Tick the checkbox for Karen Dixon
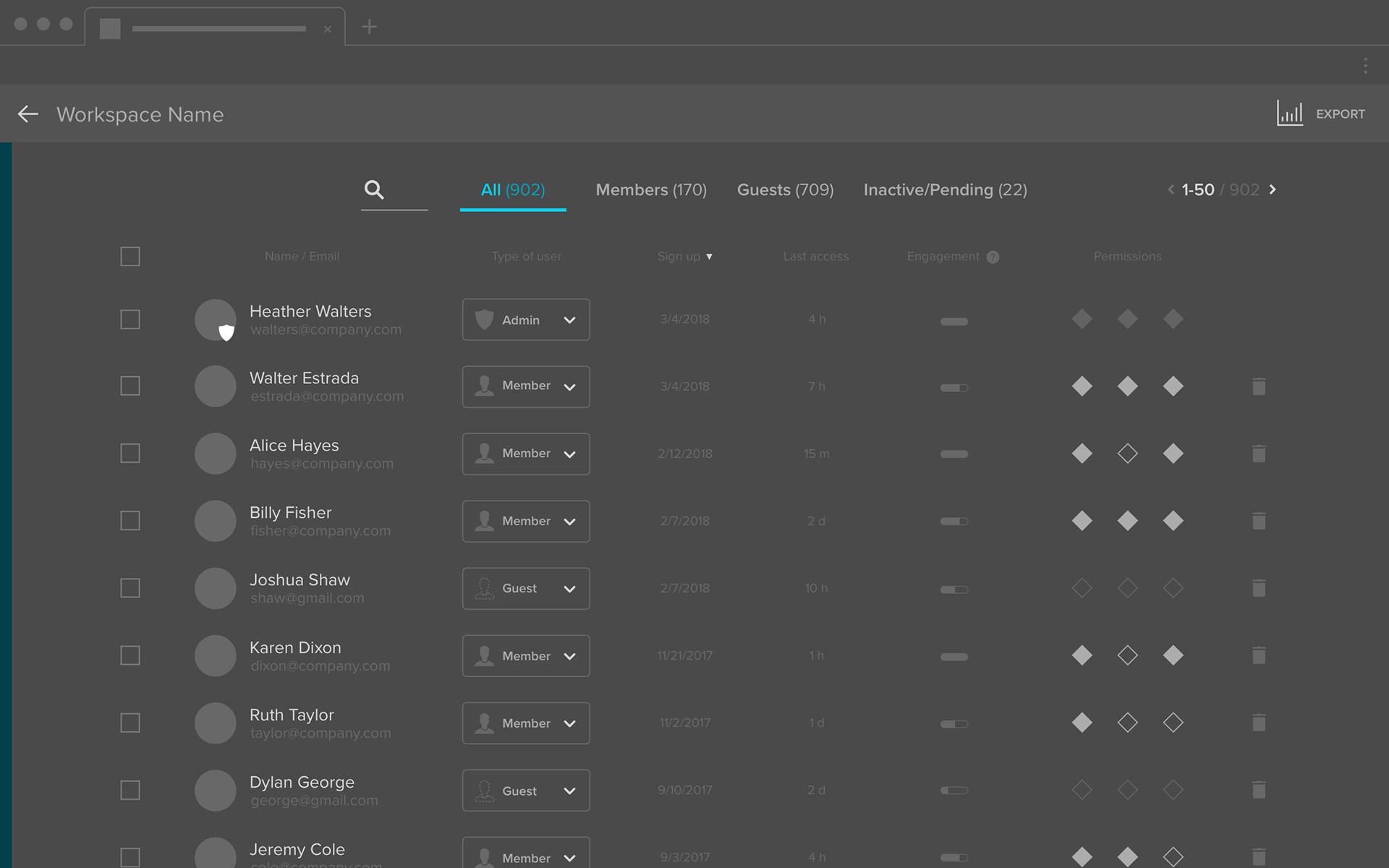 click(130, 655)
